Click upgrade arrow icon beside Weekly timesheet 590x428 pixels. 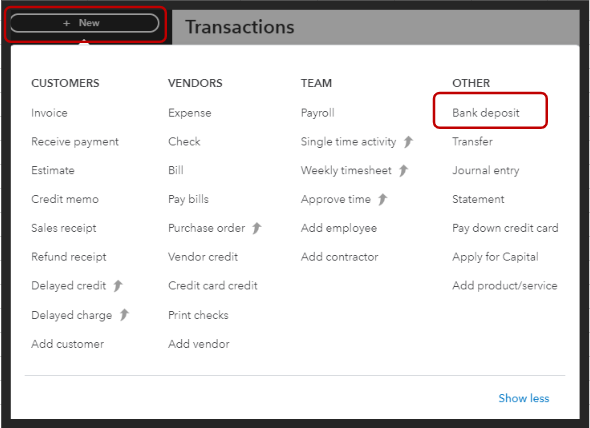tap(404, 170)
